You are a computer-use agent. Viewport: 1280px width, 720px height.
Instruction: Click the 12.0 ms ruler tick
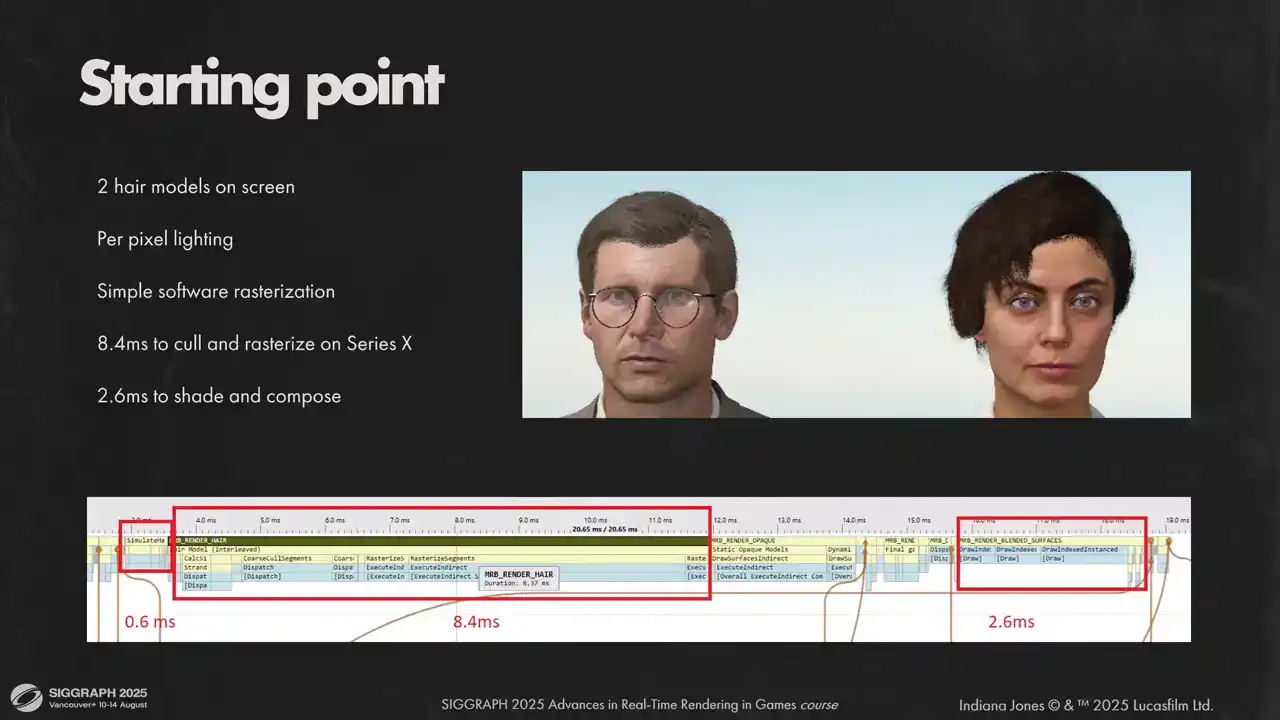tap(724, 520)
